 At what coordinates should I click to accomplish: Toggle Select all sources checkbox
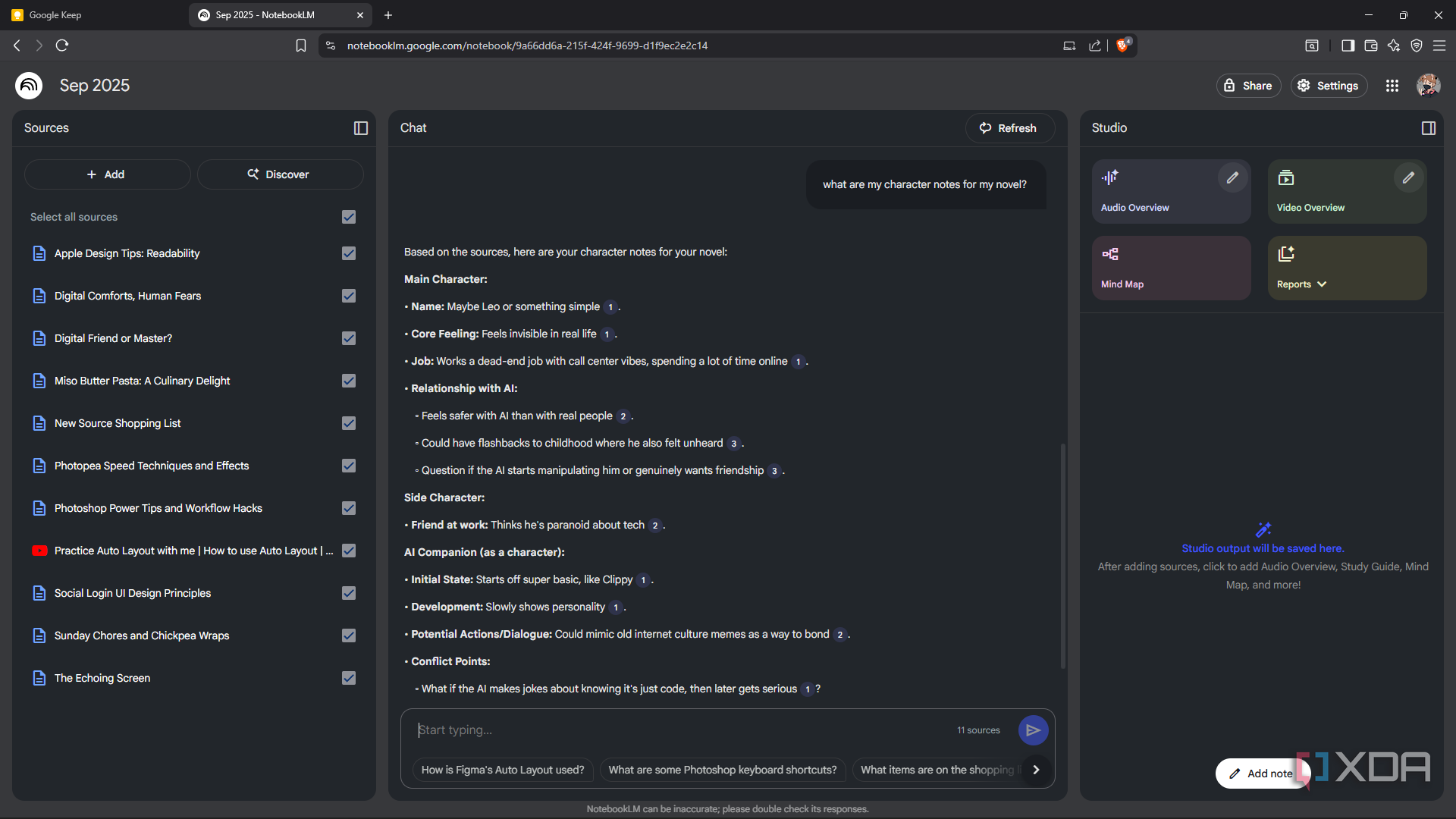tap(349, 217)
